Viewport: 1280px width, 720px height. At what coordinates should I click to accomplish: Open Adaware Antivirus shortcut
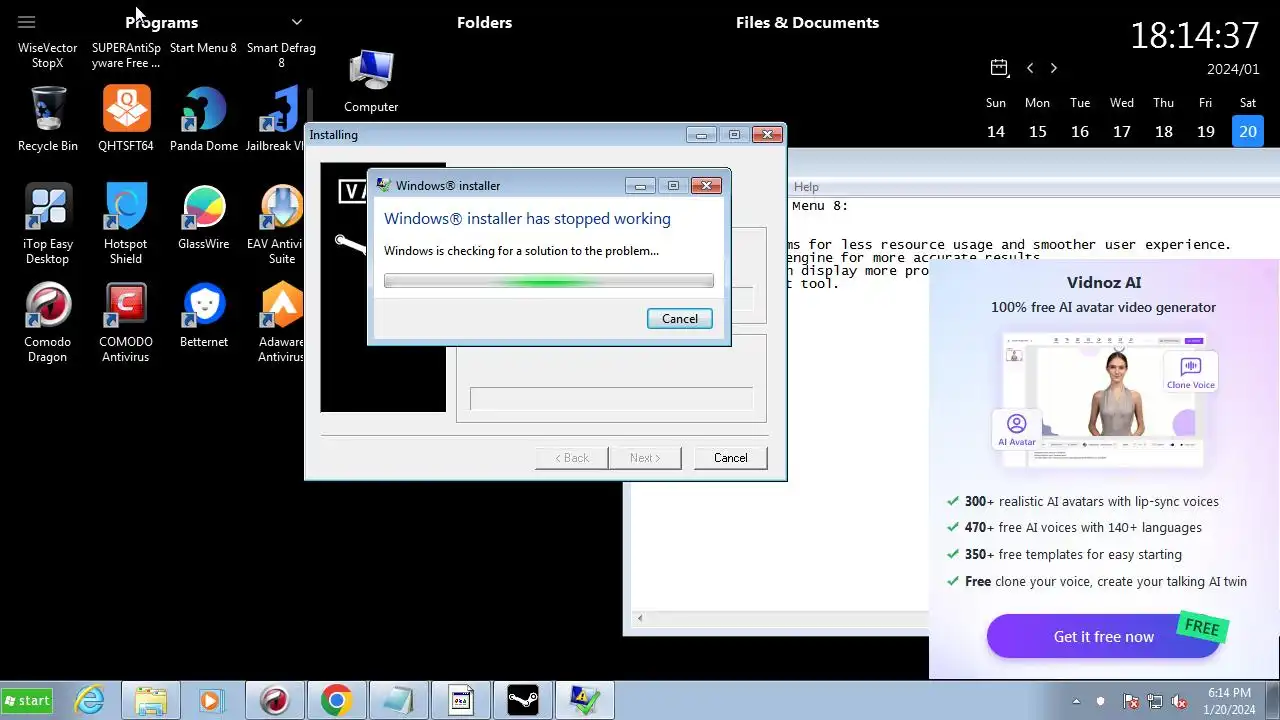[281, 322]
